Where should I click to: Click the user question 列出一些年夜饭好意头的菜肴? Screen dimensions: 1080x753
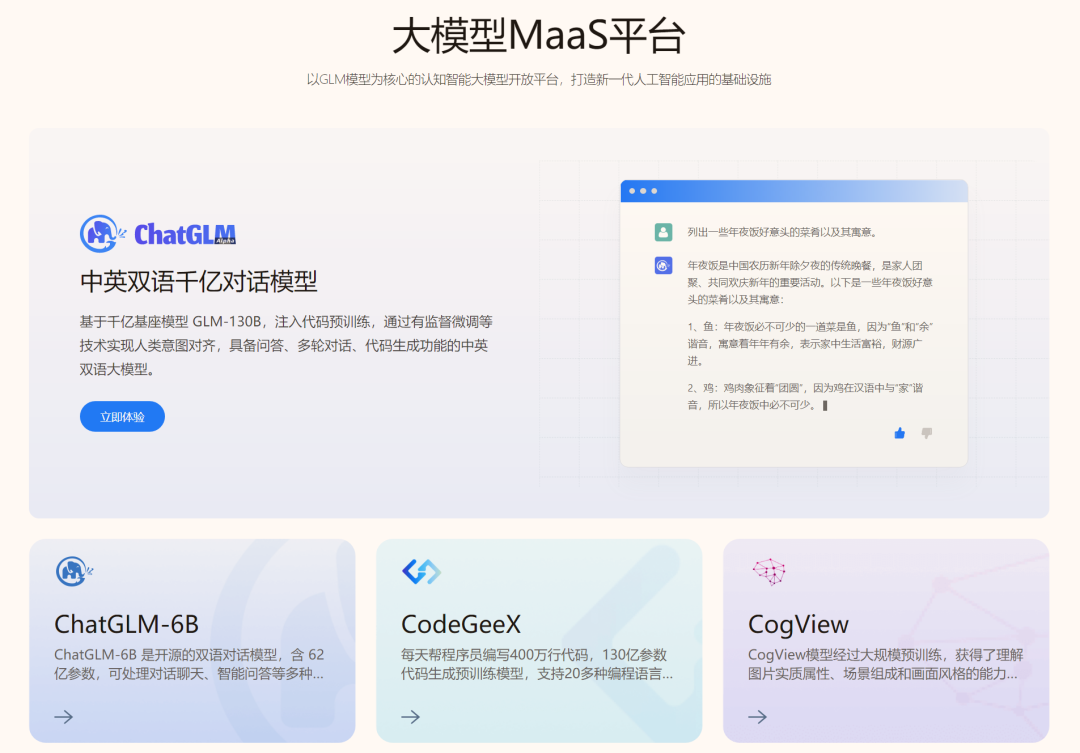pyautogui.click(x=782, y=232)
